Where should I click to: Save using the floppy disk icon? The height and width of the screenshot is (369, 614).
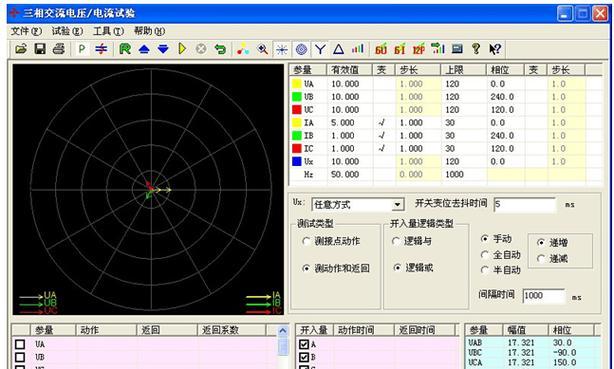click(x=40, y=49)
